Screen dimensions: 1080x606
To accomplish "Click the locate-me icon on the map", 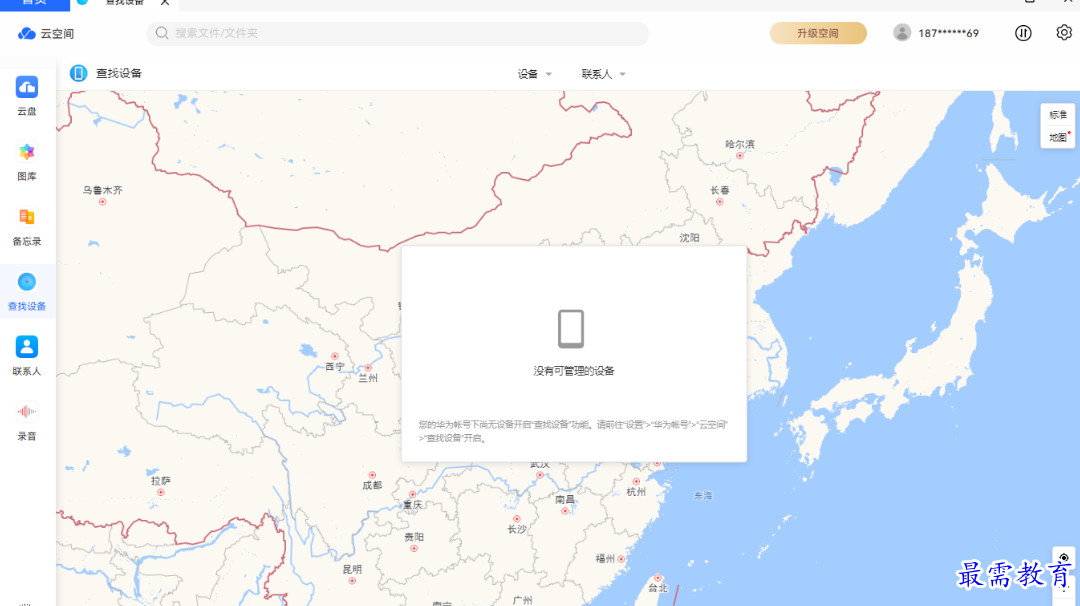I will click(1063, 558).
